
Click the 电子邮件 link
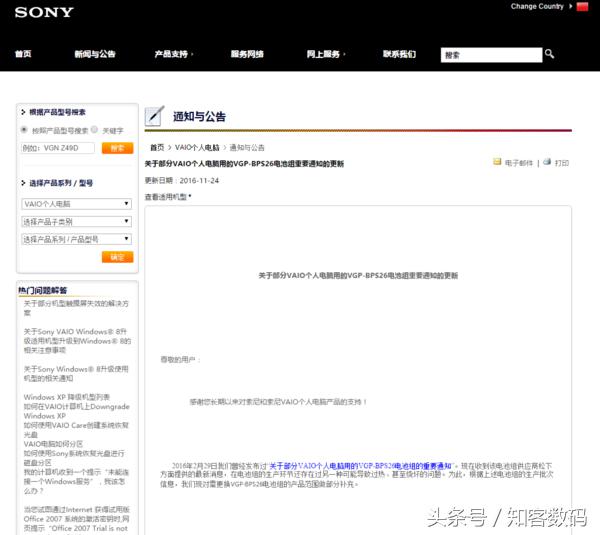tap(518, 163)
